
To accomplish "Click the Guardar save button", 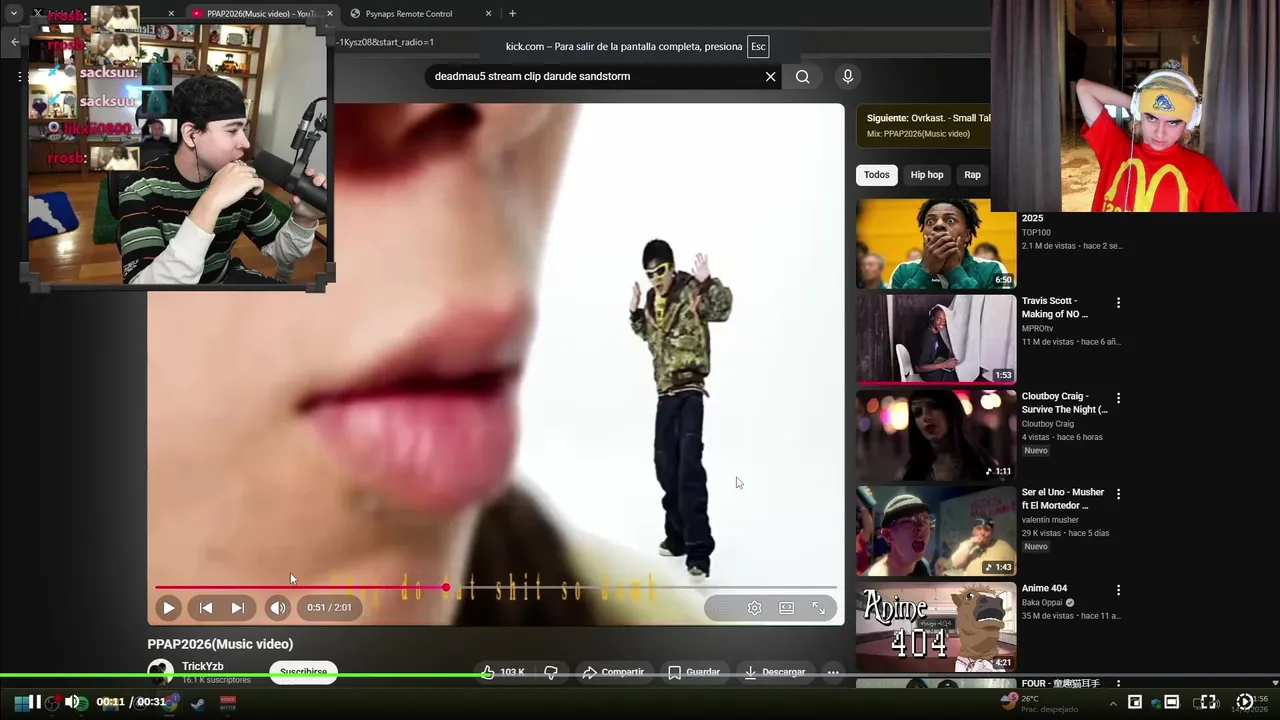I will coord(693,672).
